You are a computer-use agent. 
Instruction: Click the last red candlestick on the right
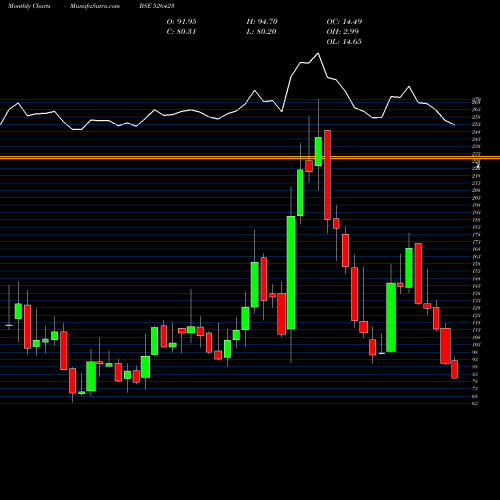(455, 369)
